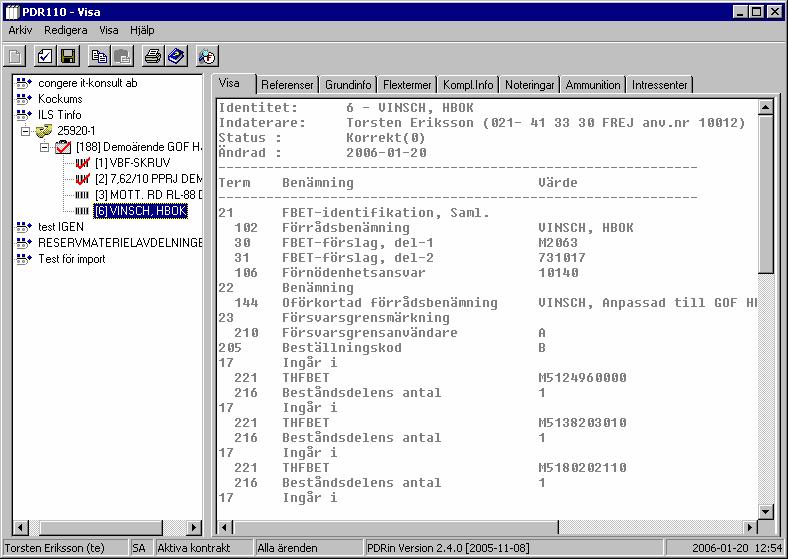Click the folder icon for 25920-1

tap(44, 131)
